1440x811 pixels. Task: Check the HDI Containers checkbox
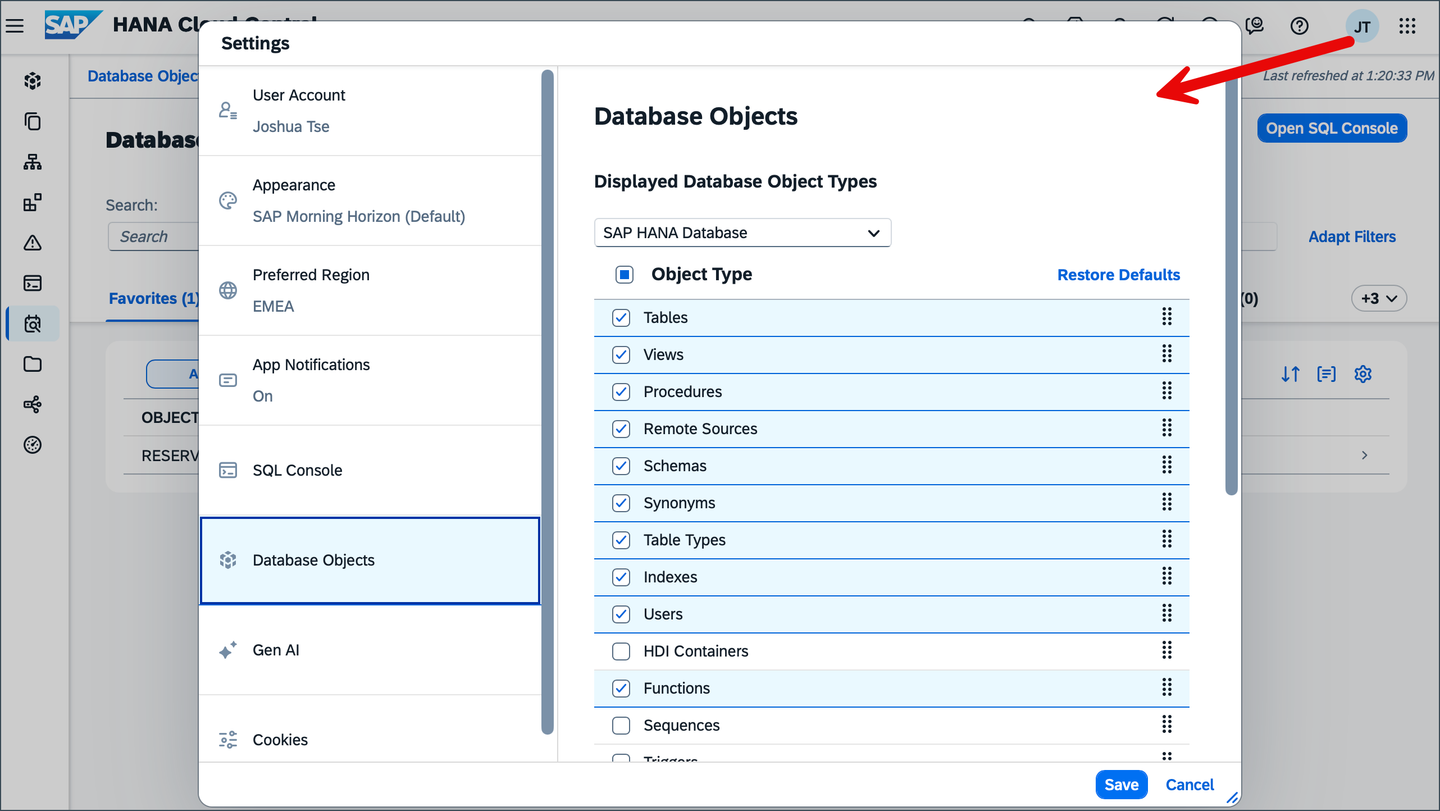click(x=621, y=651)
